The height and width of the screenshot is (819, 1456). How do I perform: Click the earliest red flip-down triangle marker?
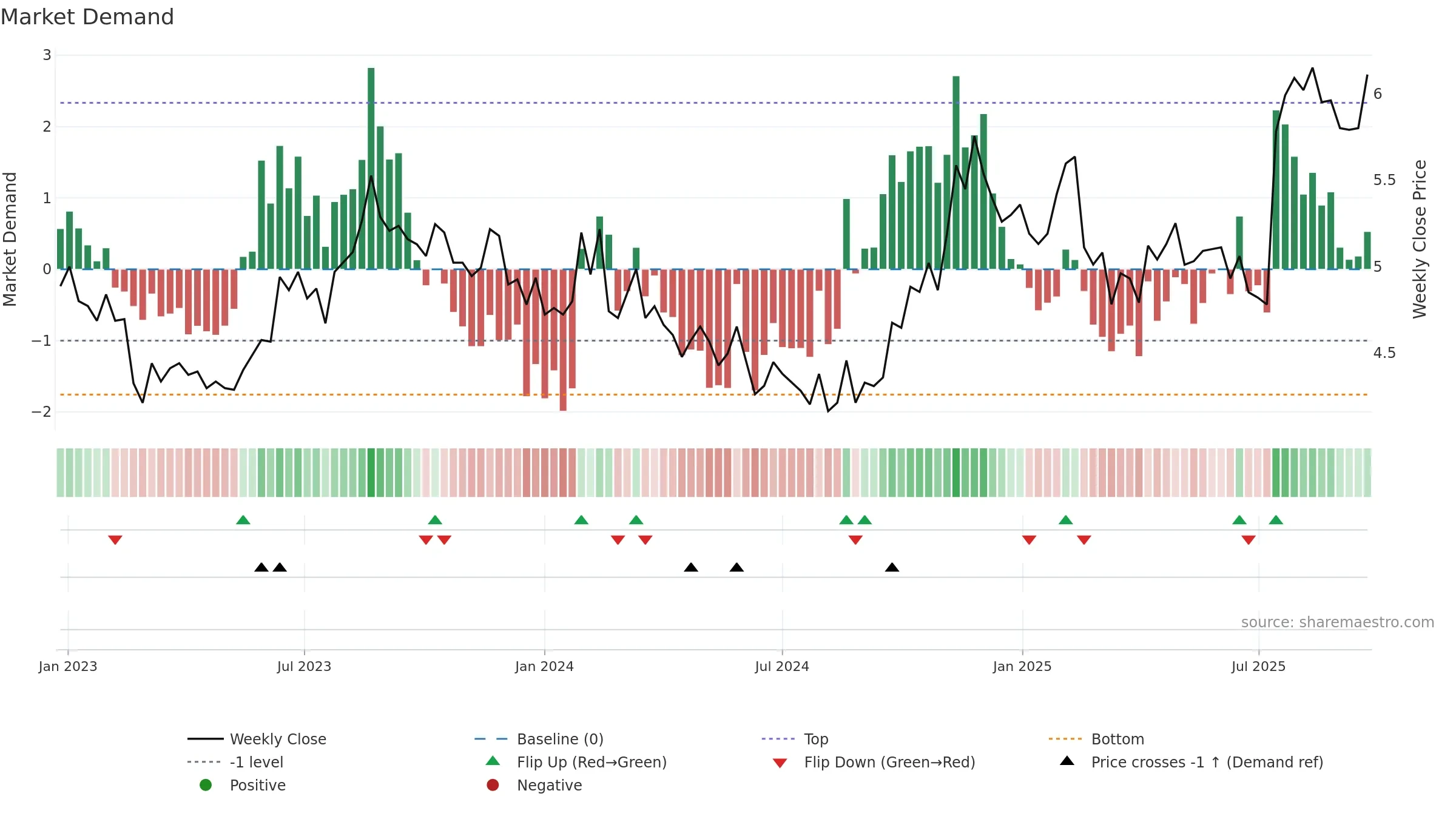coord(115,540)
